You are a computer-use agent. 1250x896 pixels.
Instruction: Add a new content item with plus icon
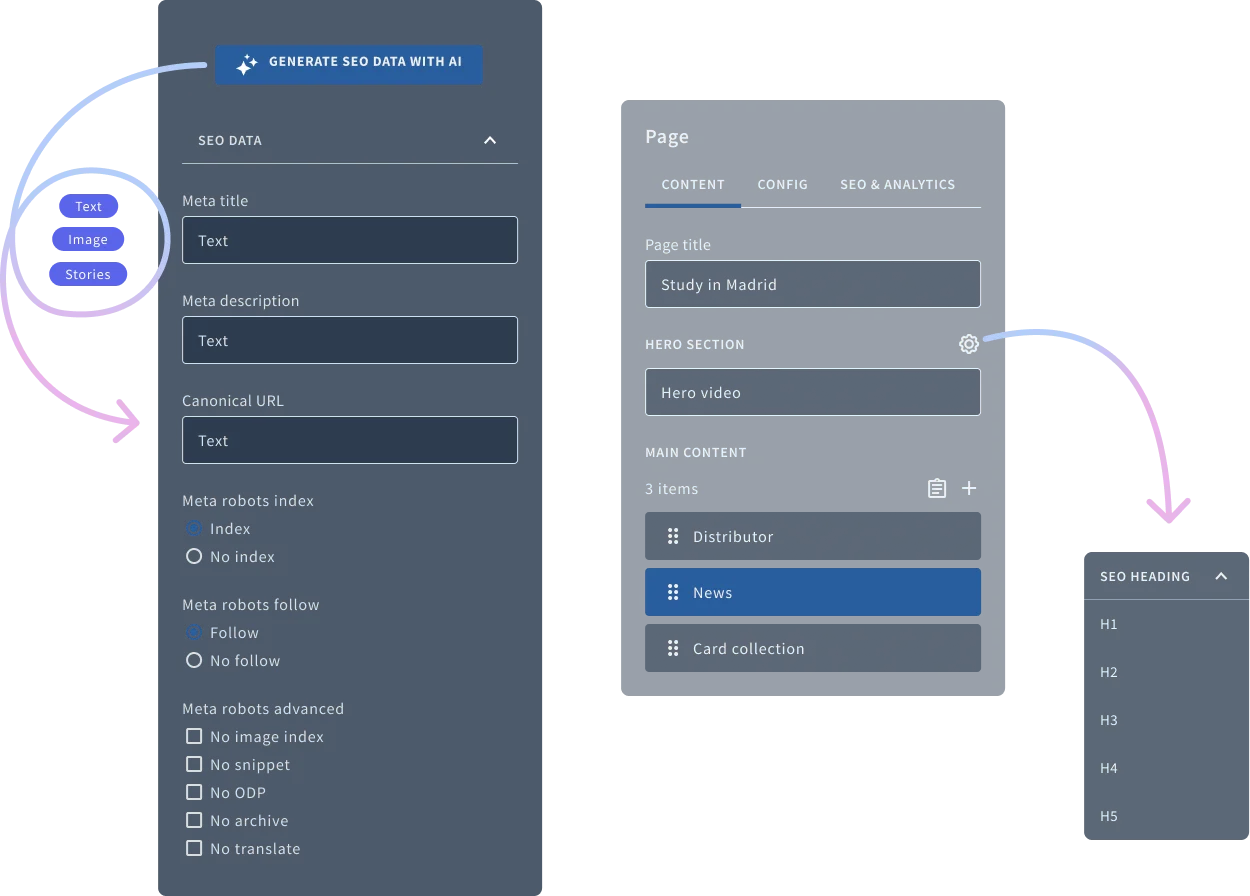pos(968,488)
